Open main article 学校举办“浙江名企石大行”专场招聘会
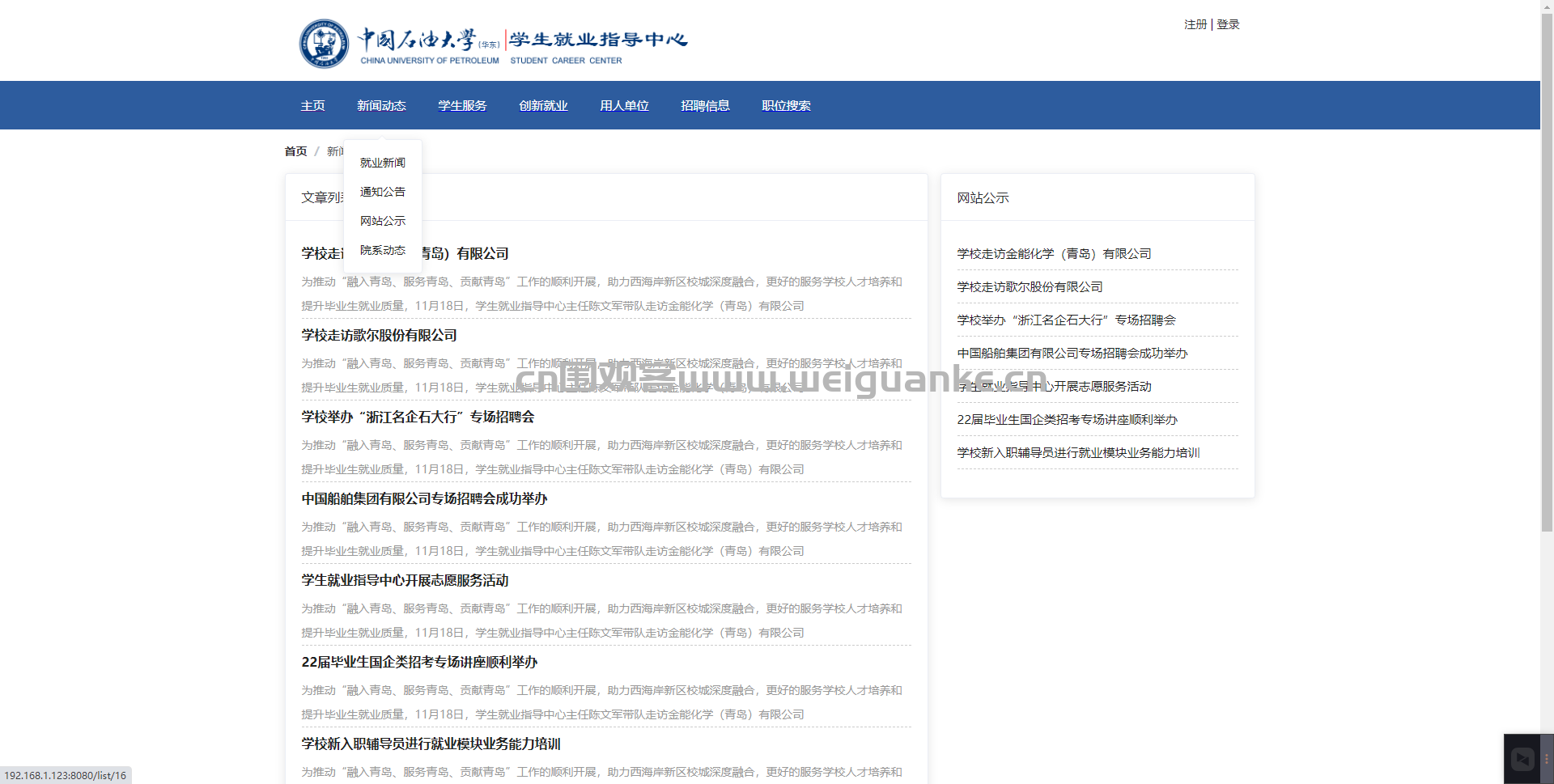Viewport: 1554px width, 784px height. [418, 417]
